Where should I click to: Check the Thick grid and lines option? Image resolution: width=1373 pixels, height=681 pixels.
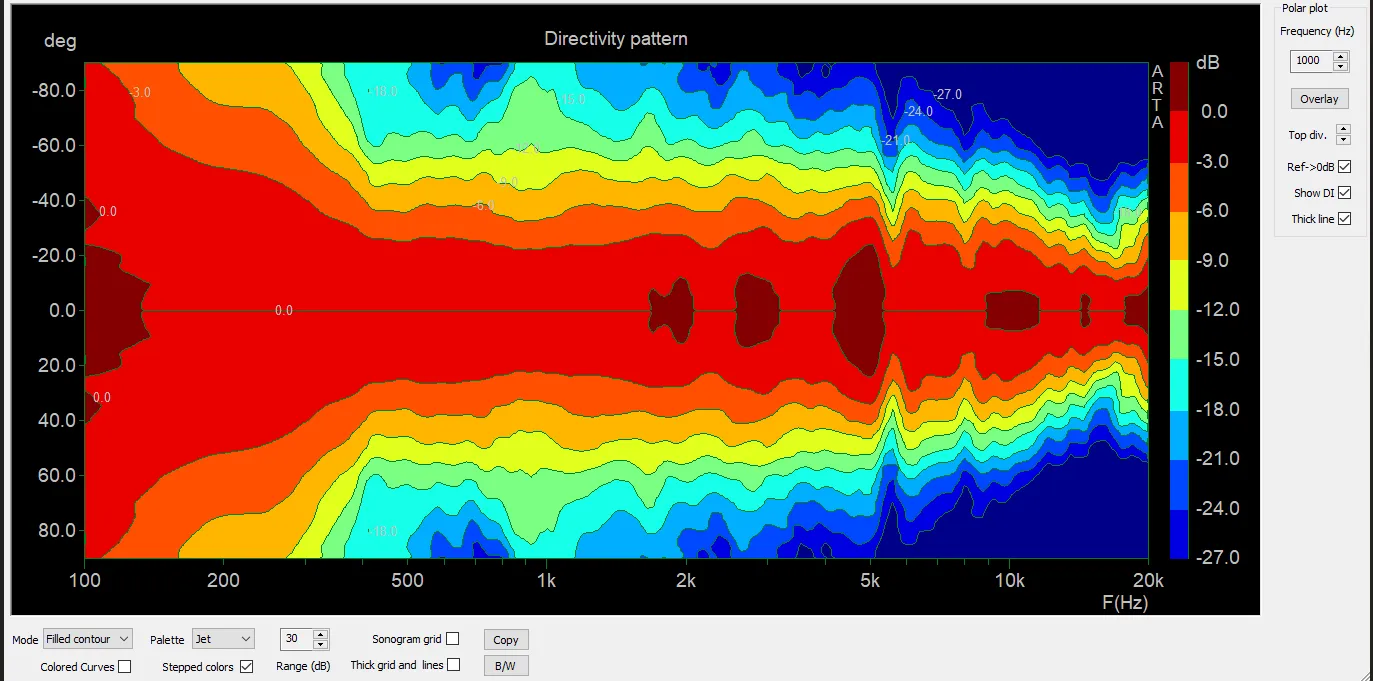click(453, 665)
